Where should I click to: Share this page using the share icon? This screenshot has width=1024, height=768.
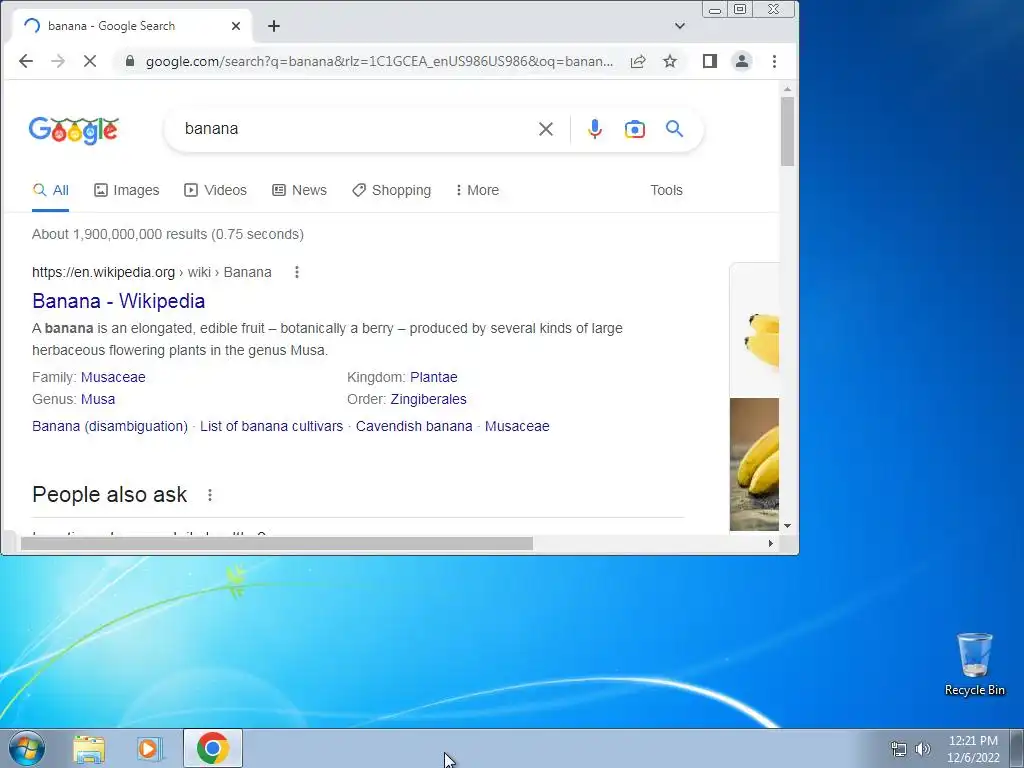click(x=638, y=61)
